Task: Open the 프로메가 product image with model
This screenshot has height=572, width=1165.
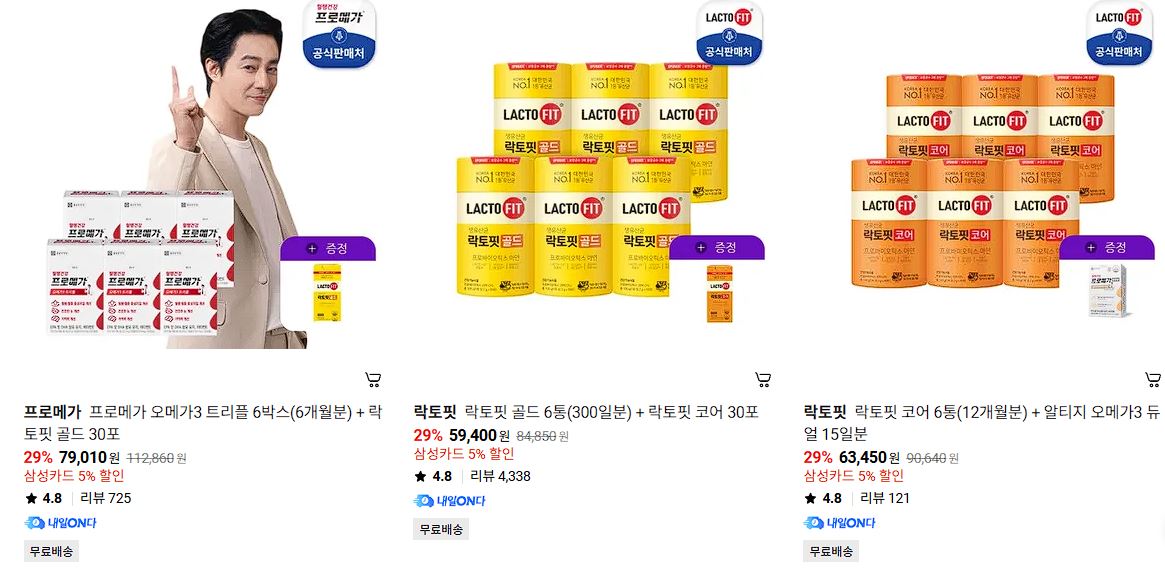Action: click(201, 175)
